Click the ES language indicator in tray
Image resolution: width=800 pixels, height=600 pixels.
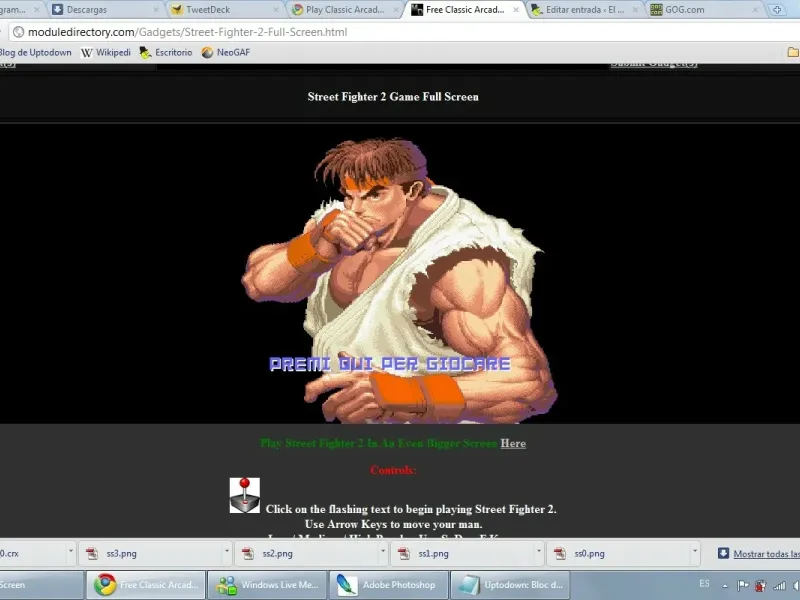click(704, 584)
